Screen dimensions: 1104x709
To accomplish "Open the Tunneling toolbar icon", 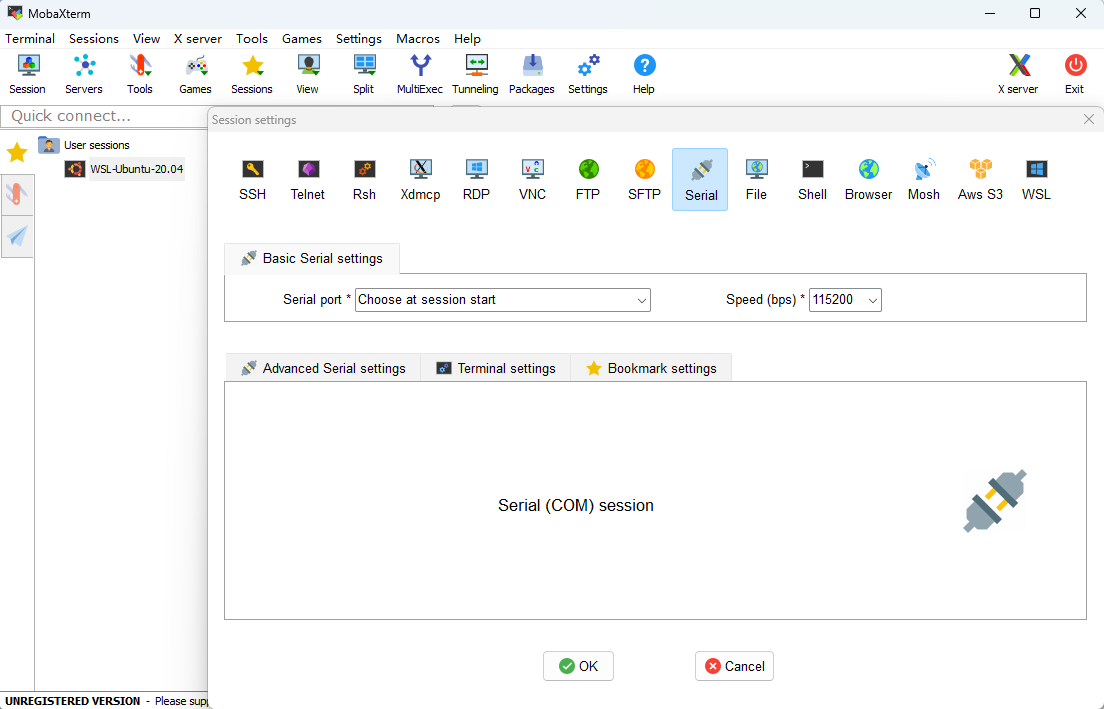I will [475, 74].
